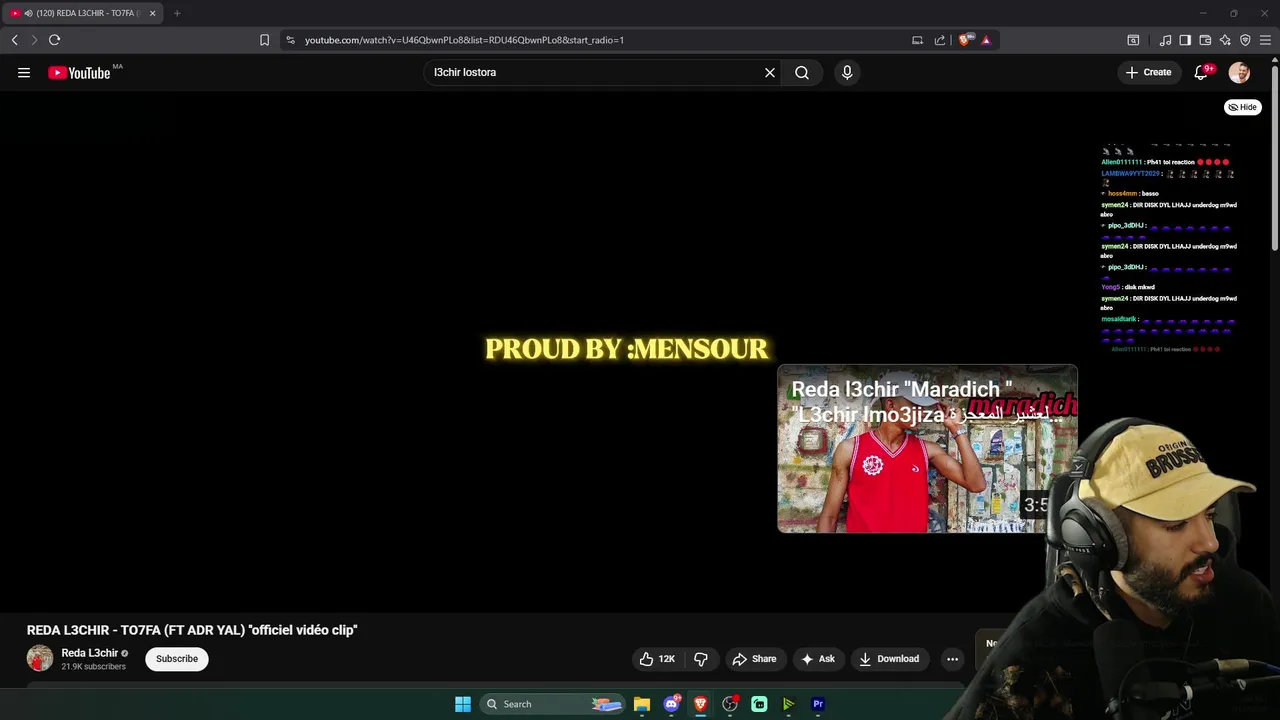Screen dimensions: 1280x720
Task: Open the Windows taskbar Search box
Action: coord(553,704)
